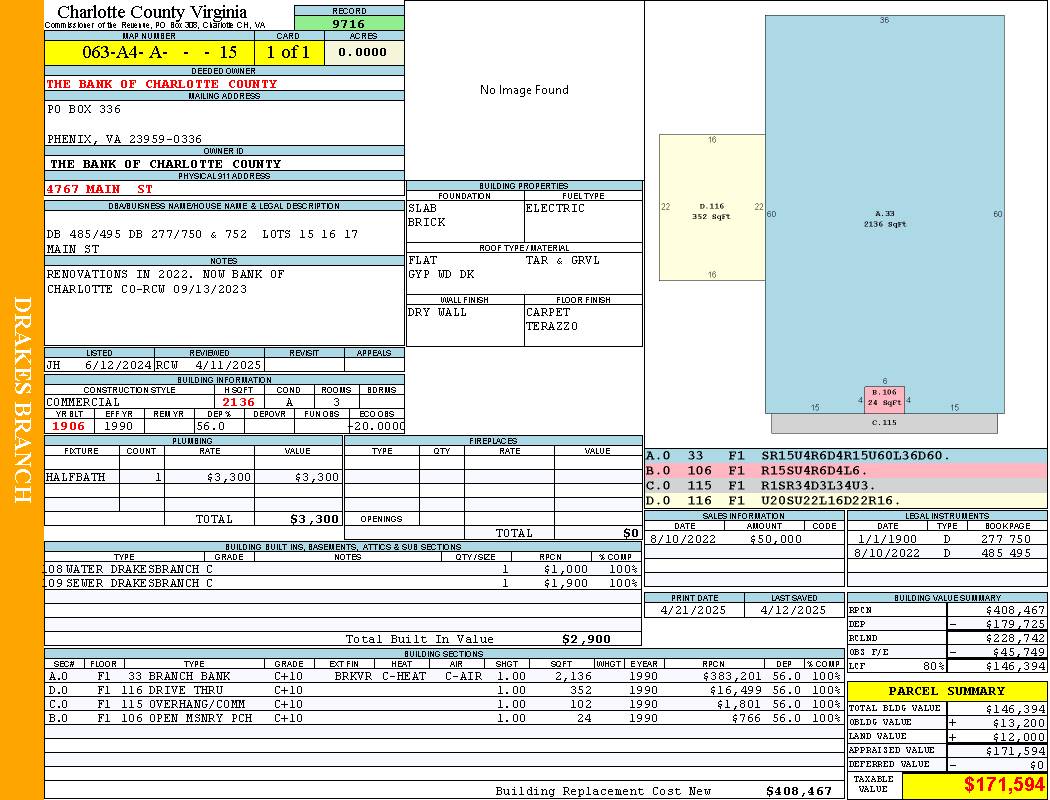This screenshot has height=800, width=1050.
Task: Click construction style COMMERCIAL
Action: (83, 402)
